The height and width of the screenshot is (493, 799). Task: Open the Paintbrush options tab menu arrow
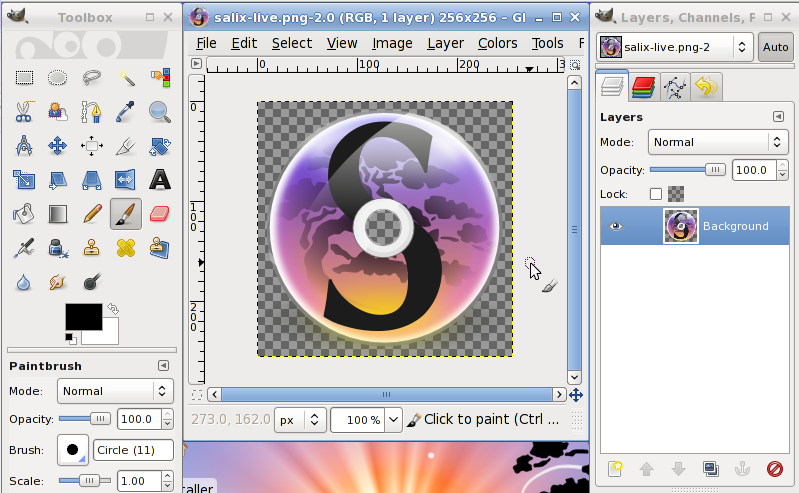pyautogui.click(x=163, y=366)
